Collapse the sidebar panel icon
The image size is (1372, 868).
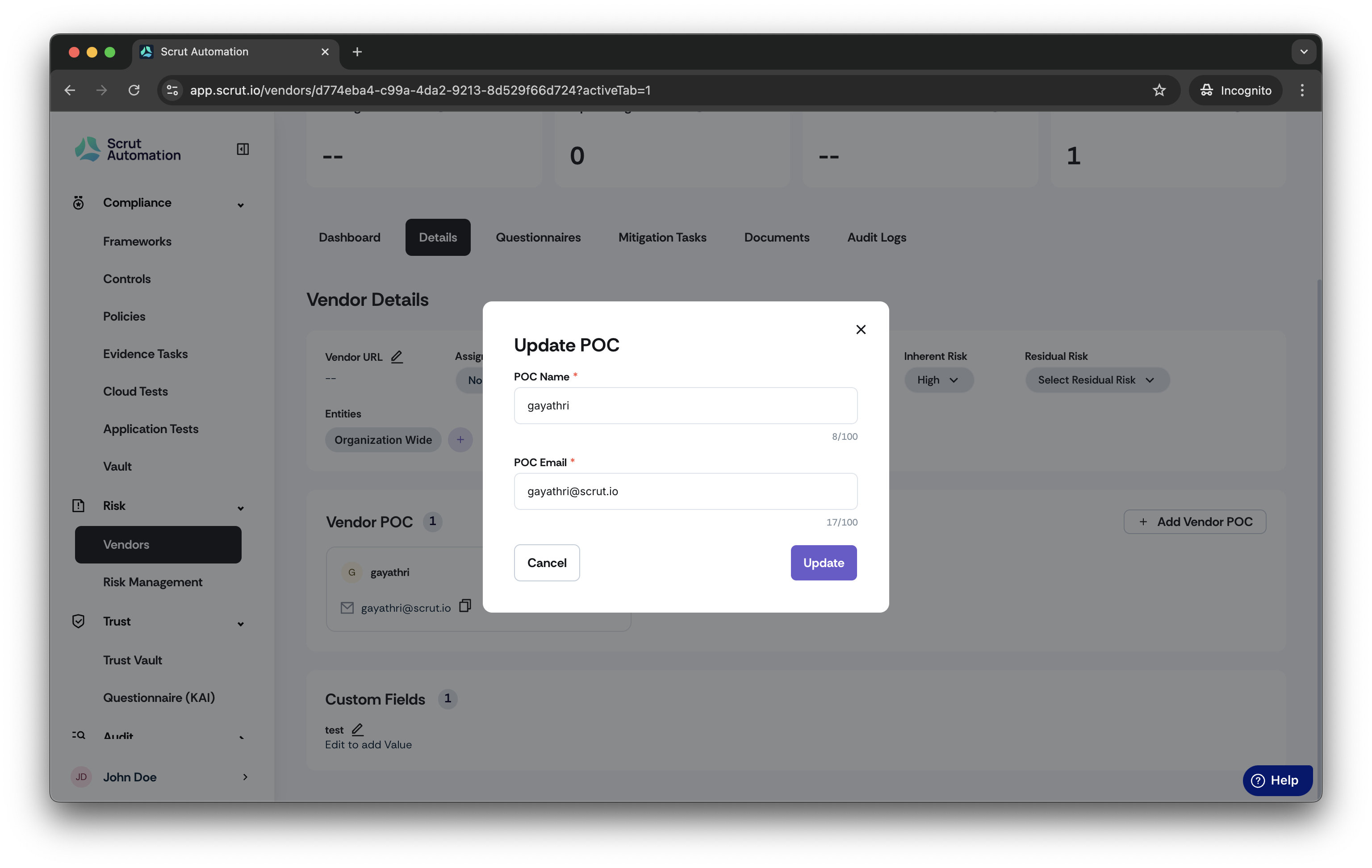(x=243, y=149)
